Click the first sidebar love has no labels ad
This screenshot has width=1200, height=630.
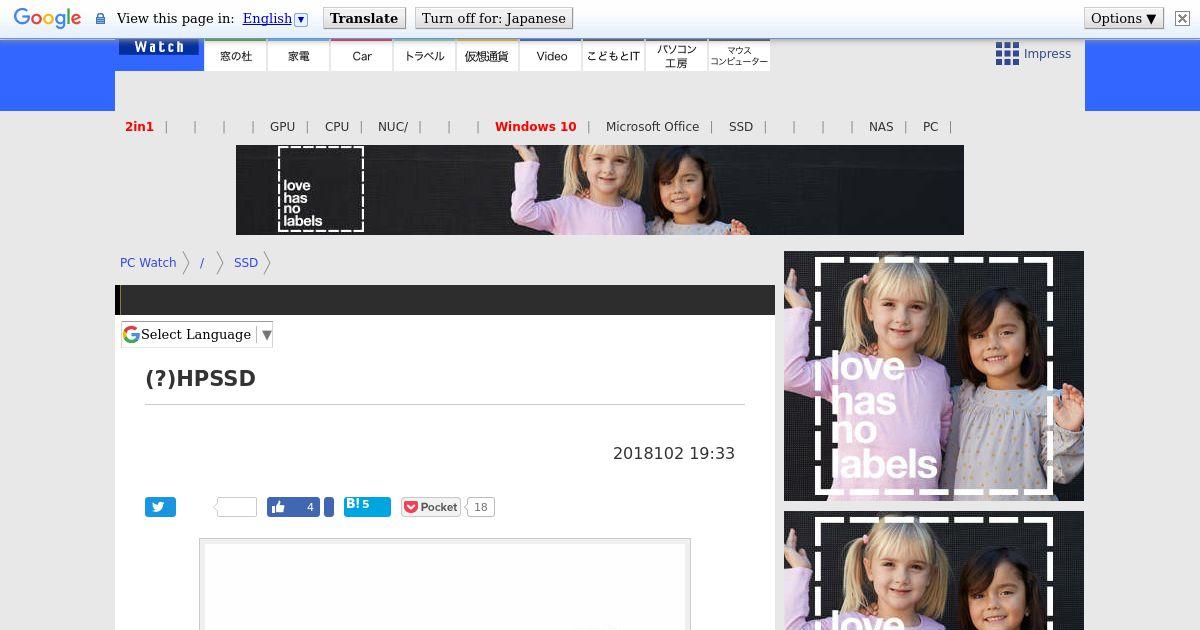click(934, 376)
